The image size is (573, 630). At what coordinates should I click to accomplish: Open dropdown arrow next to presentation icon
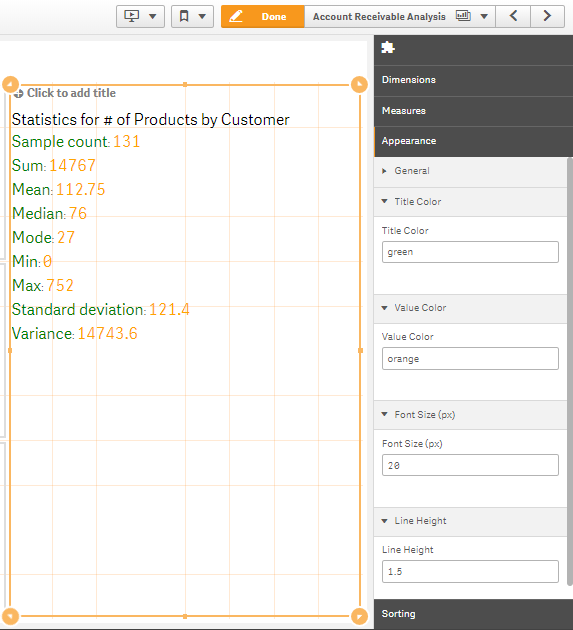(x=153, y=16)
